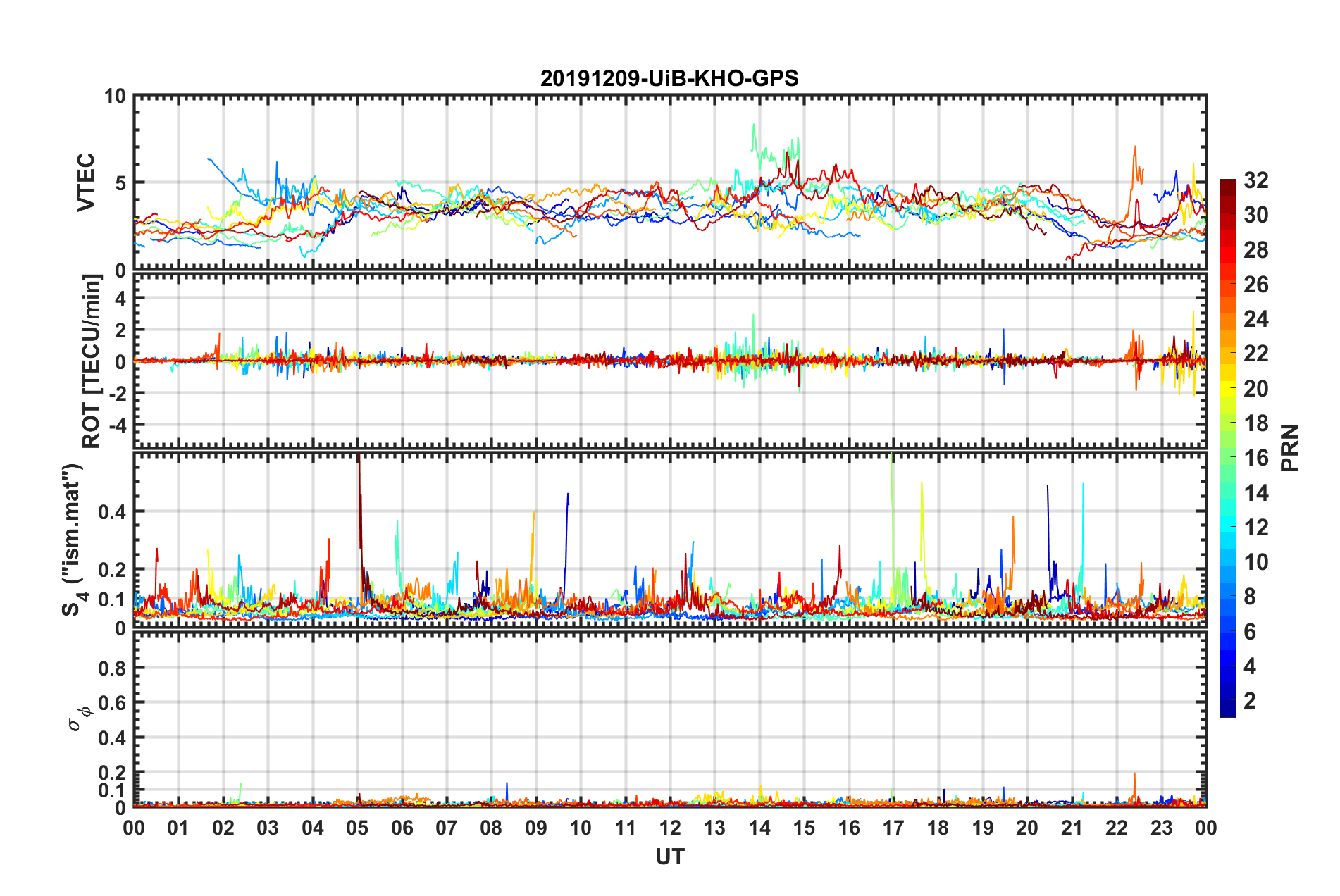Viewport: 1340px width, 896px height.
Task: Click the plot title "20191209-UiB-KHO-GPS"
Action: point(669,78)
